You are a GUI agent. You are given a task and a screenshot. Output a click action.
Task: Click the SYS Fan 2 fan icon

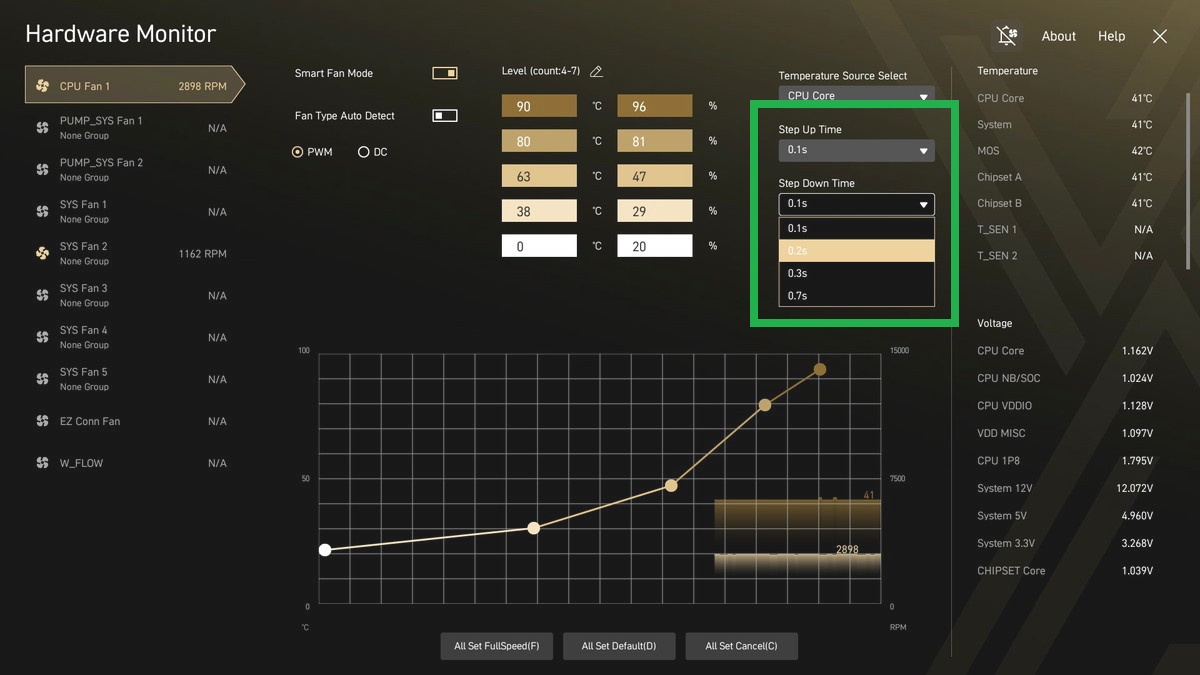click(42, 254)
